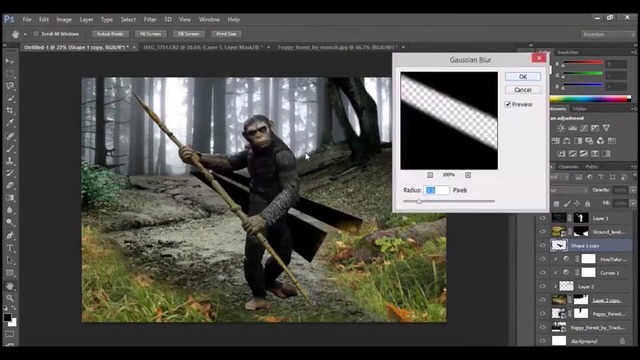The image size is (640, 360).
Task: Click the lock all layer icon
Action: click(588, 203)
